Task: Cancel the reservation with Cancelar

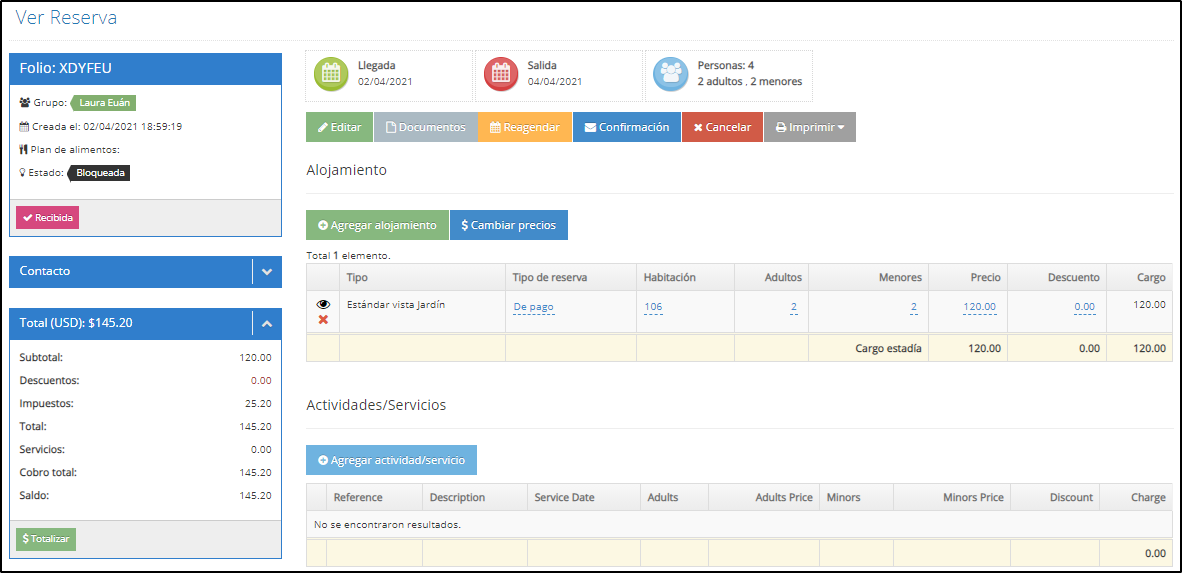Action: pos(722,127)
